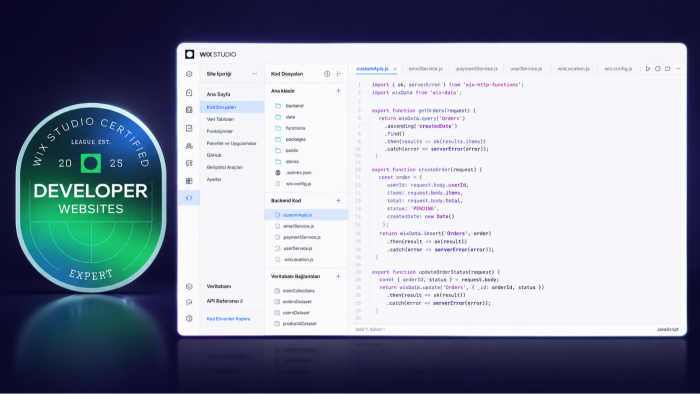Viewport: 700px width, 394px height.
Task: Open Fonksiyonlar in the site menu
Action: pos(220,131)
